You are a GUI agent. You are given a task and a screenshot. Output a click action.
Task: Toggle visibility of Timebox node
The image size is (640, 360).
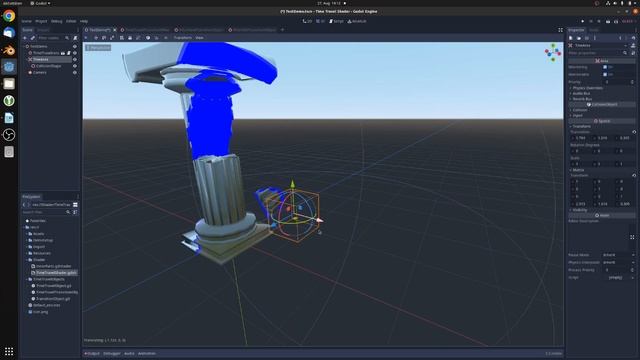pyautogui.click(x=75, y=59)
